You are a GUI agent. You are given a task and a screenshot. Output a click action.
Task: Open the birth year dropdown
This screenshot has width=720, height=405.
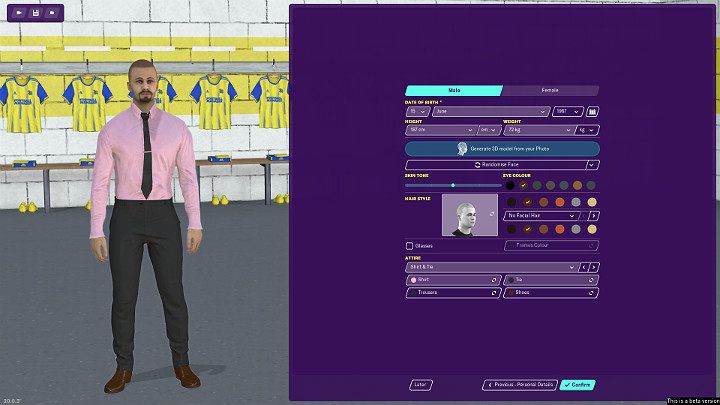pos(568,112)
